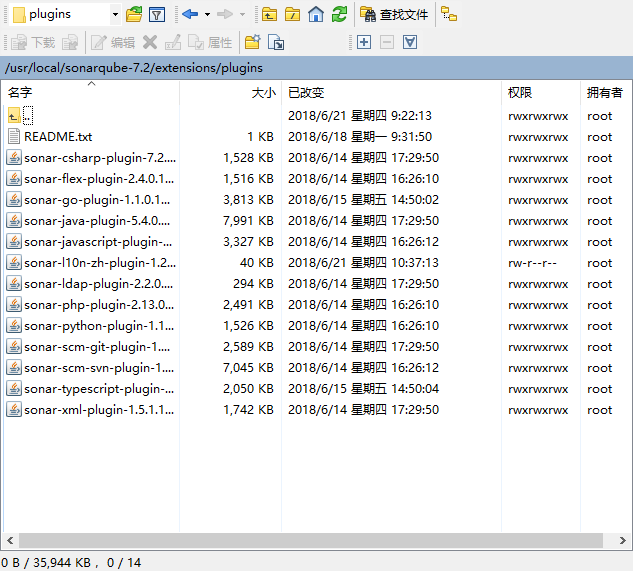Refresh the directory listing
Image resolution: width=633 pixels, height=571 pixels.
[340, 15]
